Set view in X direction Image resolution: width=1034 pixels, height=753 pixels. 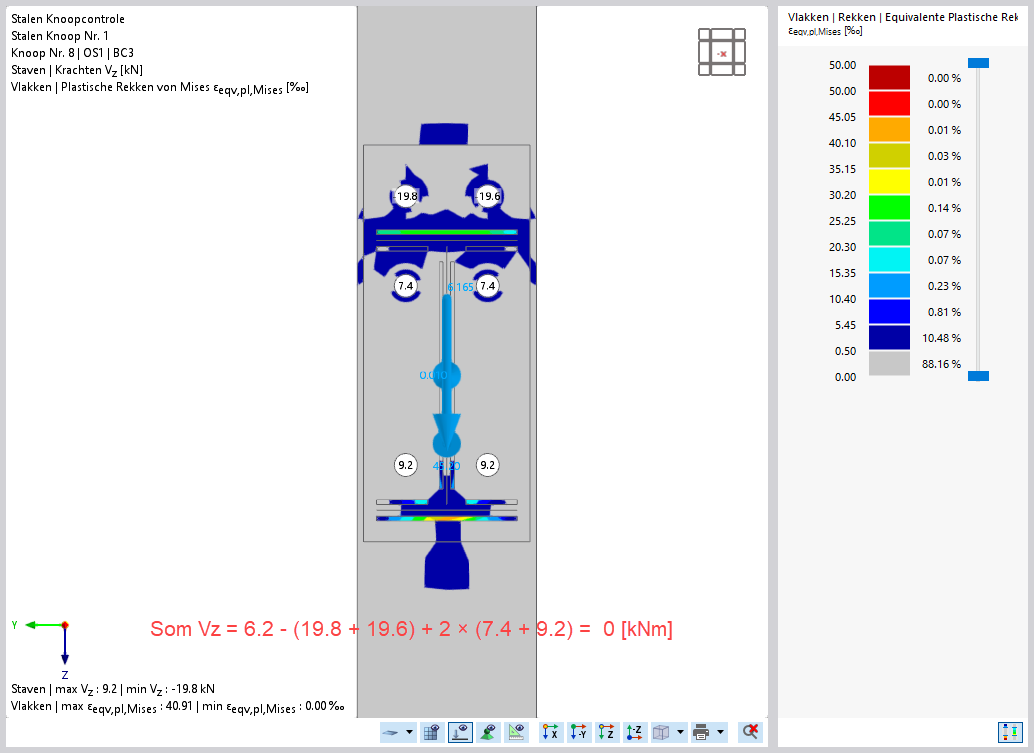[550, 732]
